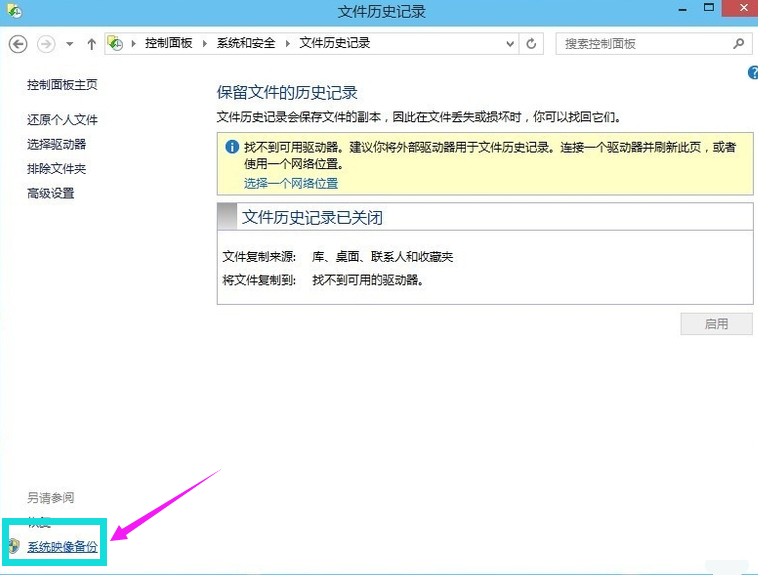Open help via the blue question icon

pos(752,73)
